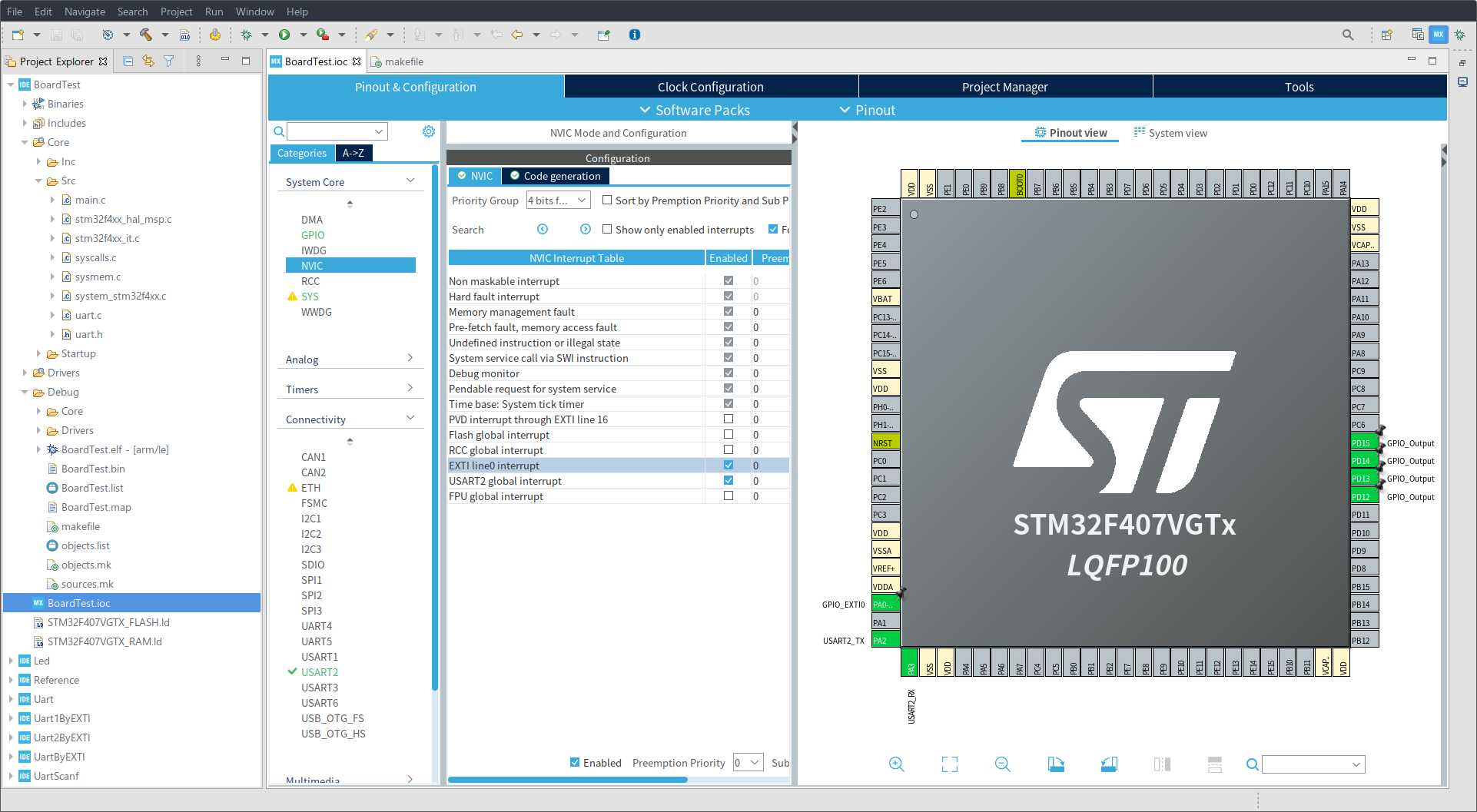Open the Run menu
The image size is (1477, 812).
coord(214,12)
